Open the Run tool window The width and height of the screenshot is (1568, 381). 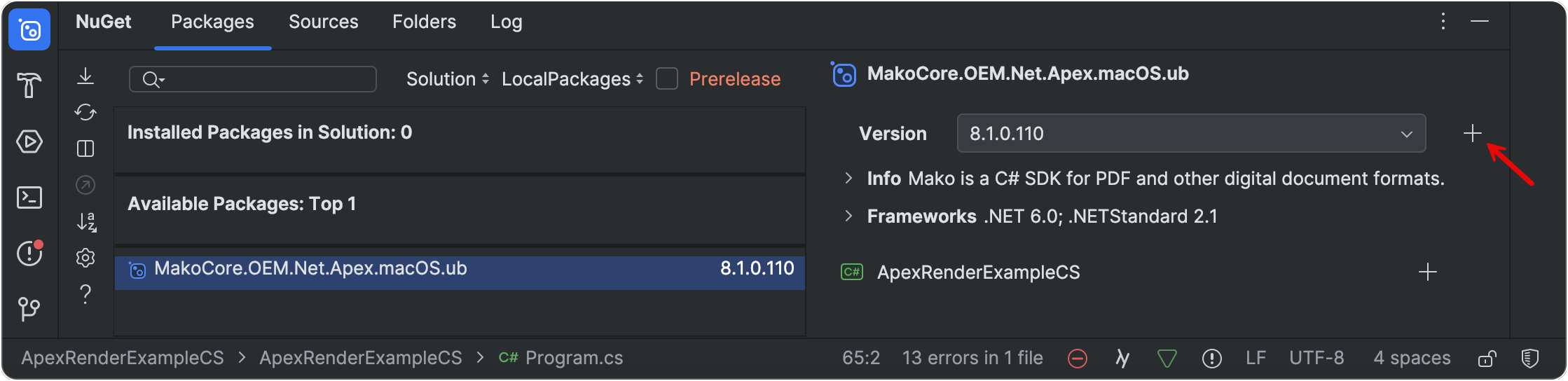tap(29, 141)
